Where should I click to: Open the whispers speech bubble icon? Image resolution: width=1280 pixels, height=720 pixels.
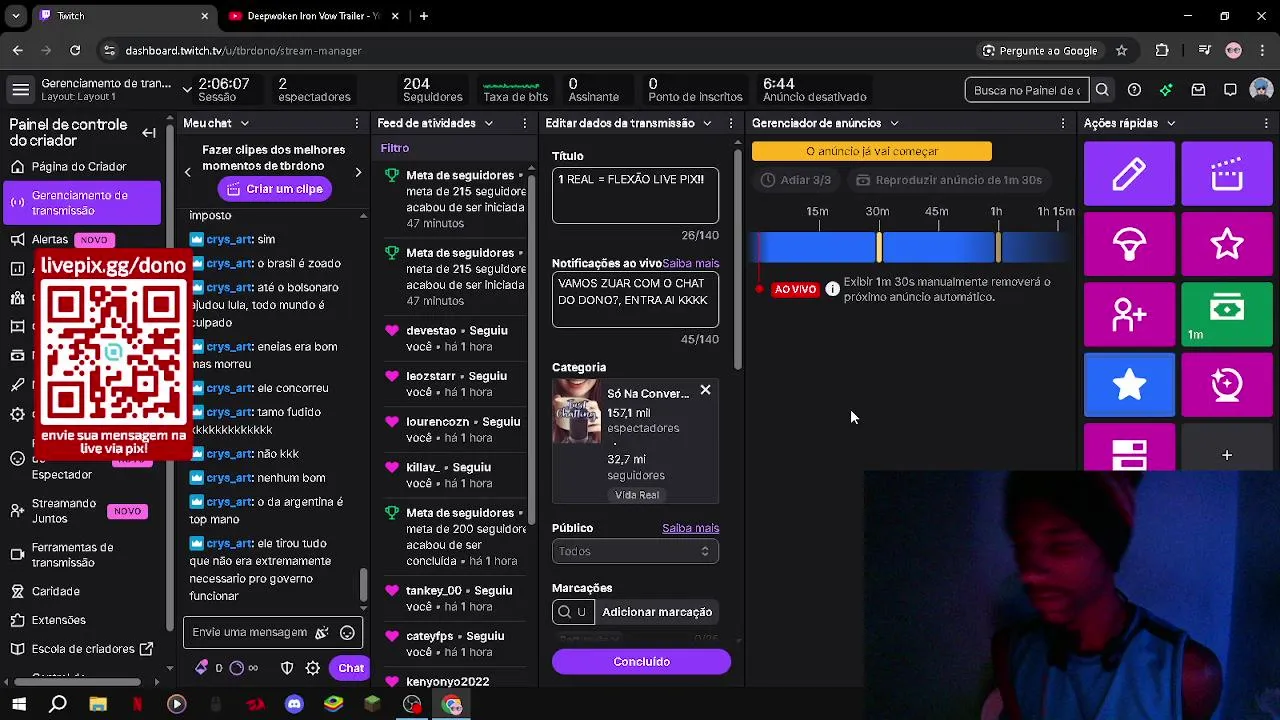point(1230,90)
